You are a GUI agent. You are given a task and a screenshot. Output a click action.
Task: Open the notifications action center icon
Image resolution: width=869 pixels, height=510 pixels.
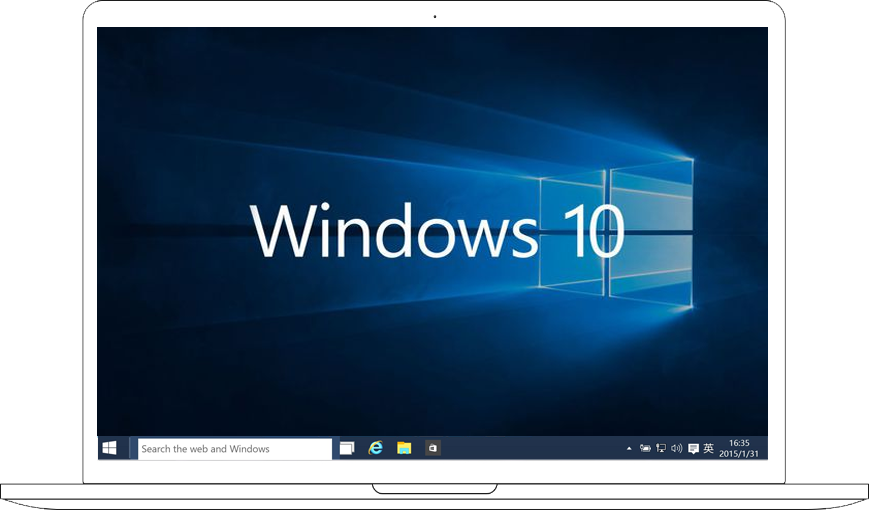tap(693, 448)
